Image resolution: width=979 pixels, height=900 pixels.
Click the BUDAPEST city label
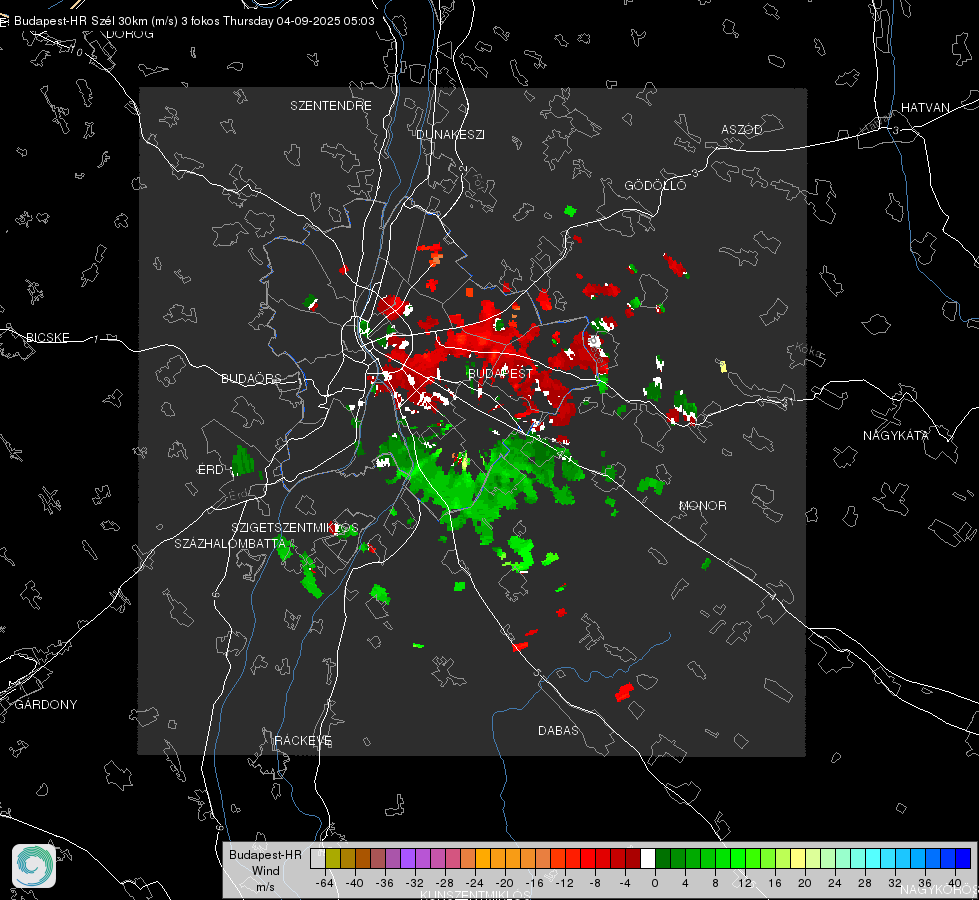[500, 373]
